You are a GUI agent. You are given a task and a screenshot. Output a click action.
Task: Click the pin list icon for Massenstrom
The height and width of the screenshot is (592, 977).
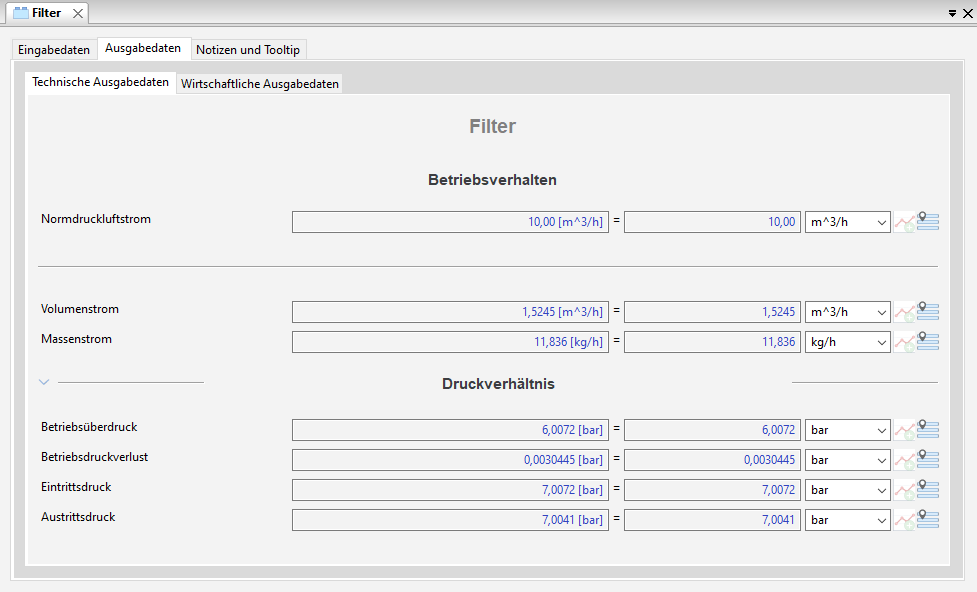928,342
